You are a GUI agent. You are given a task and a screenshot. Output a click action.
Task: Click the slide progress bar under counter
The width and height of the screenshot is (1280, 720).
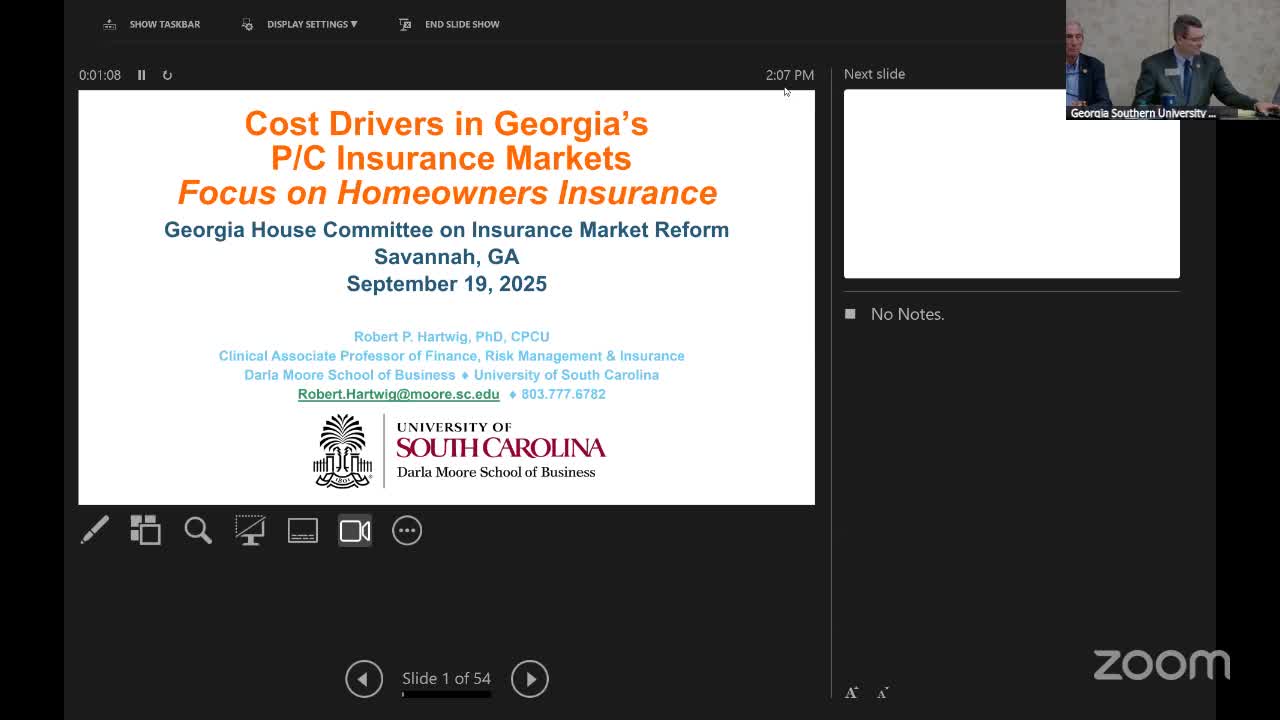(446, 694)
